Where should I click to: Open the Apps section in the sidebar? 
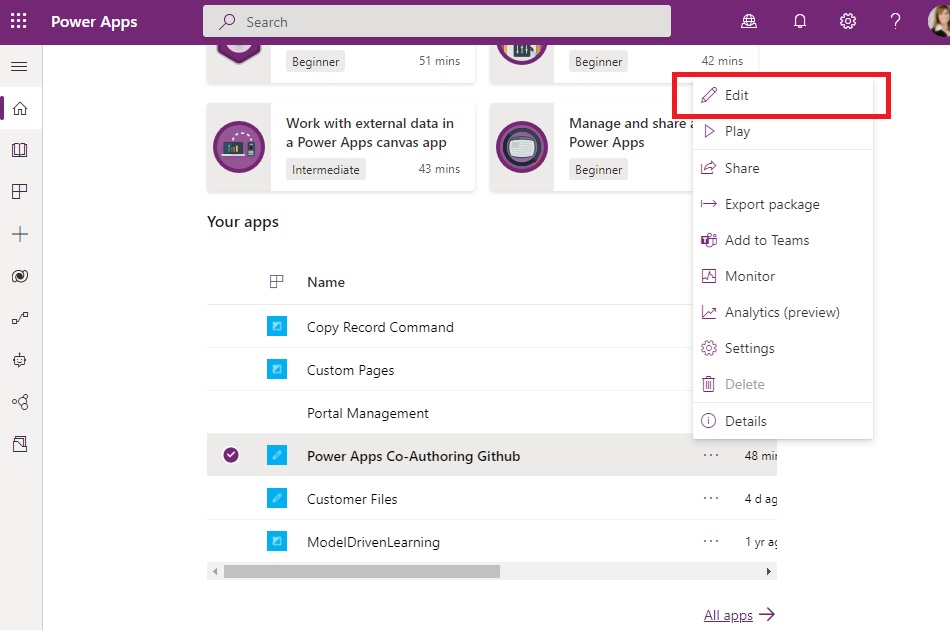click(x=20, y=191)
